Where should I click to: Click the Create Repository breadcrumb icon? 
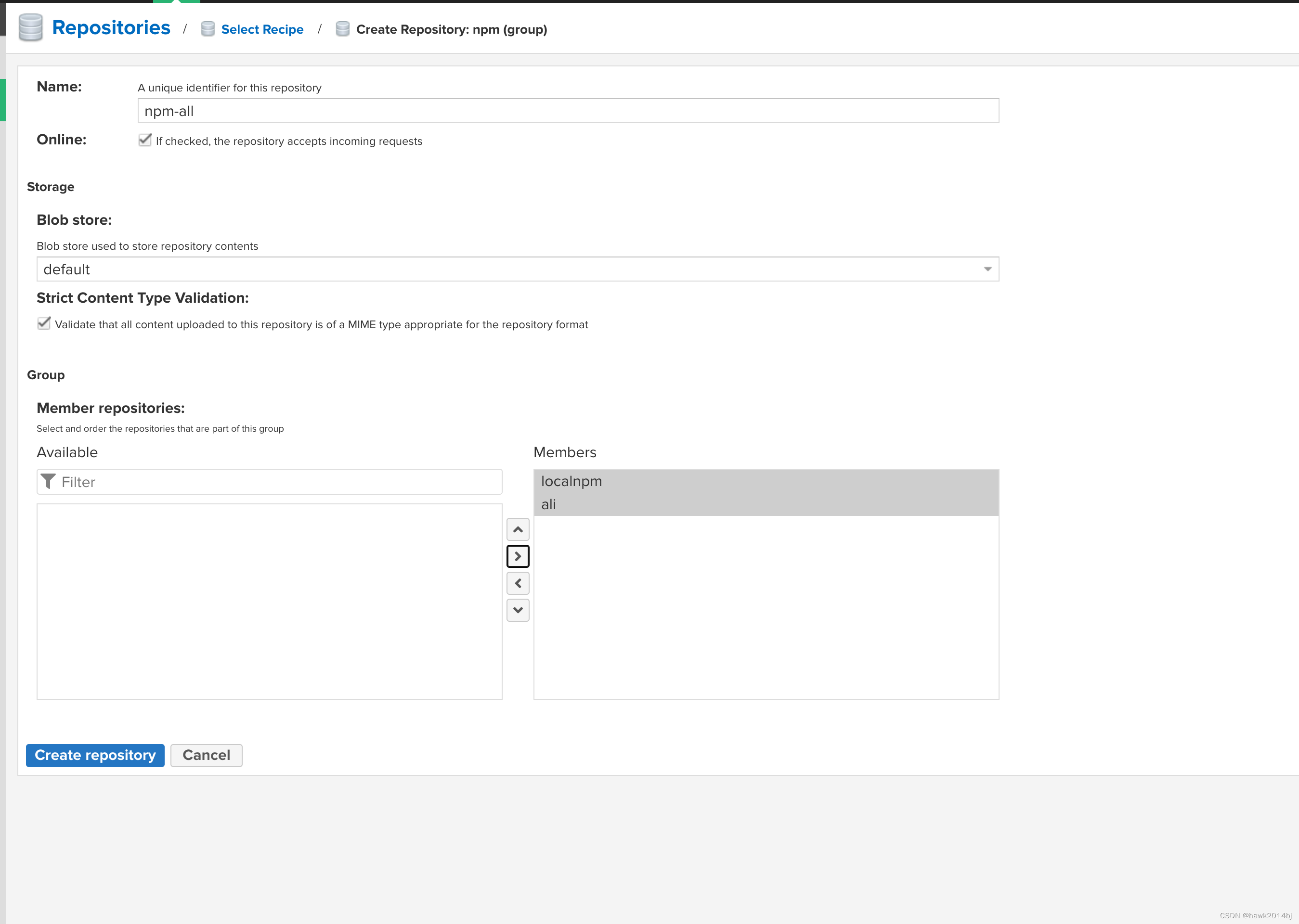coord(342,29)
